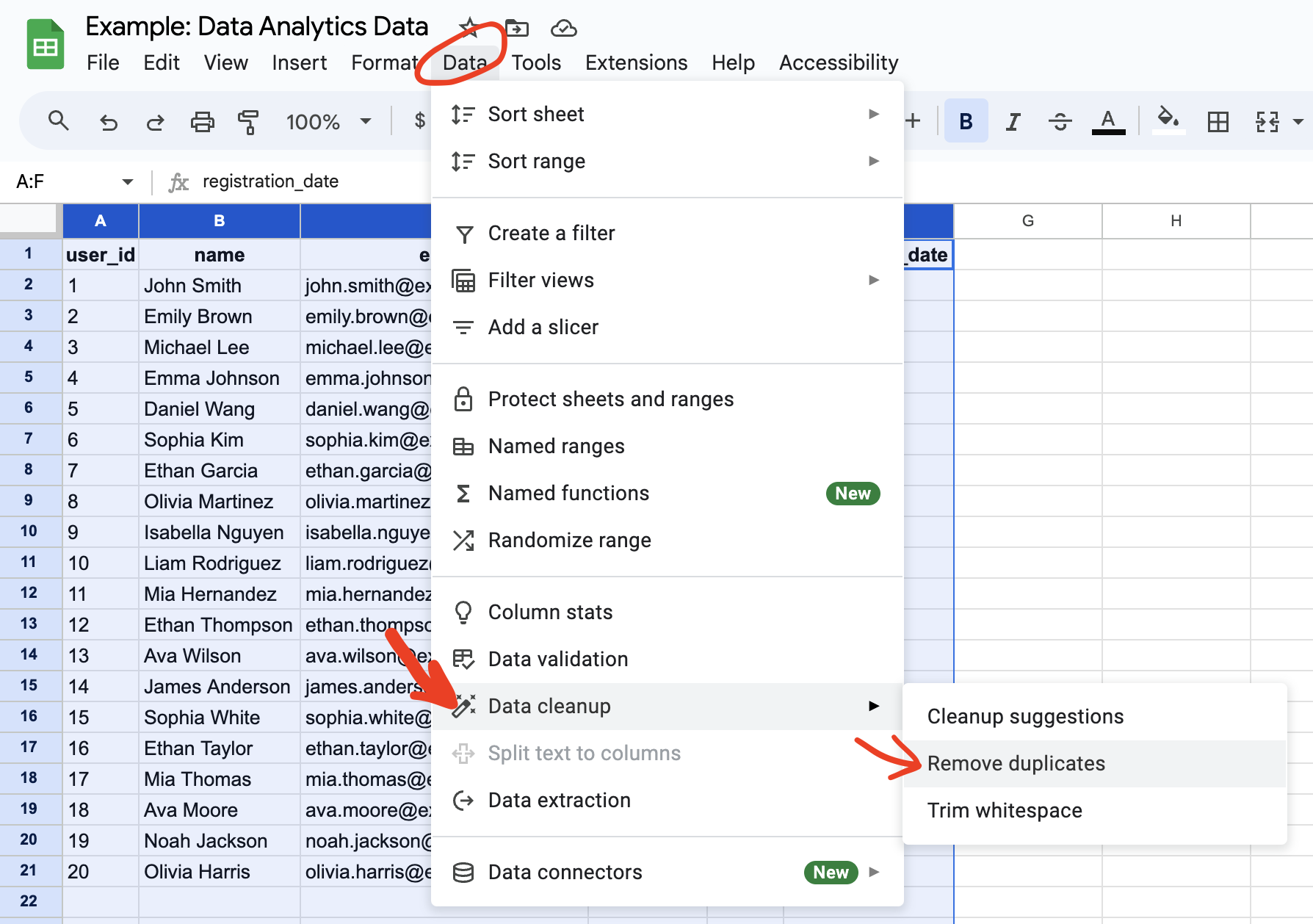This screenshot has width=1313, height=924.
Task: Toggle bold formatting off
Action: click(x=966, y=120)
